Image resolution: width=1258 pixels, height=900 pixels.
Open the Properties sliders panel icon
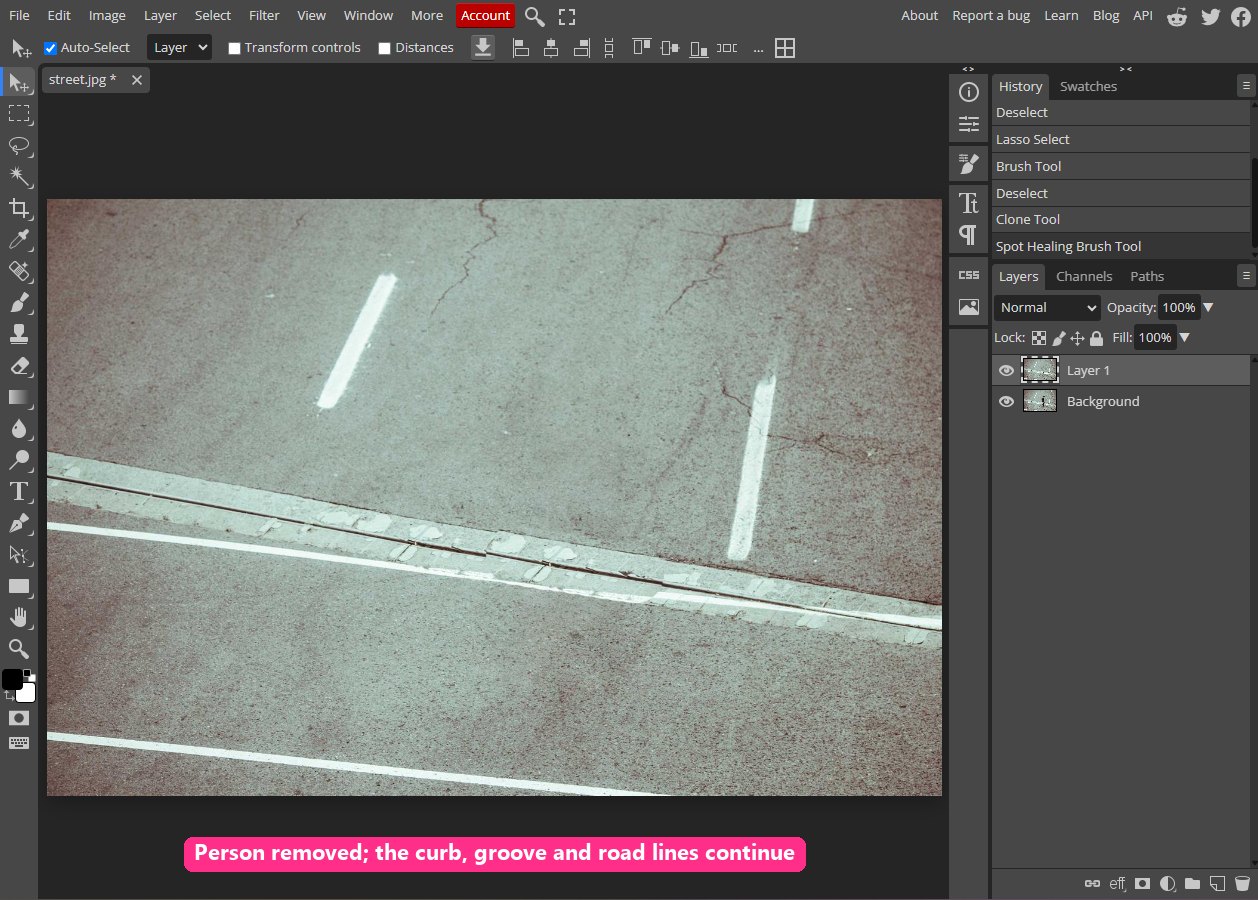coord(968,124)
